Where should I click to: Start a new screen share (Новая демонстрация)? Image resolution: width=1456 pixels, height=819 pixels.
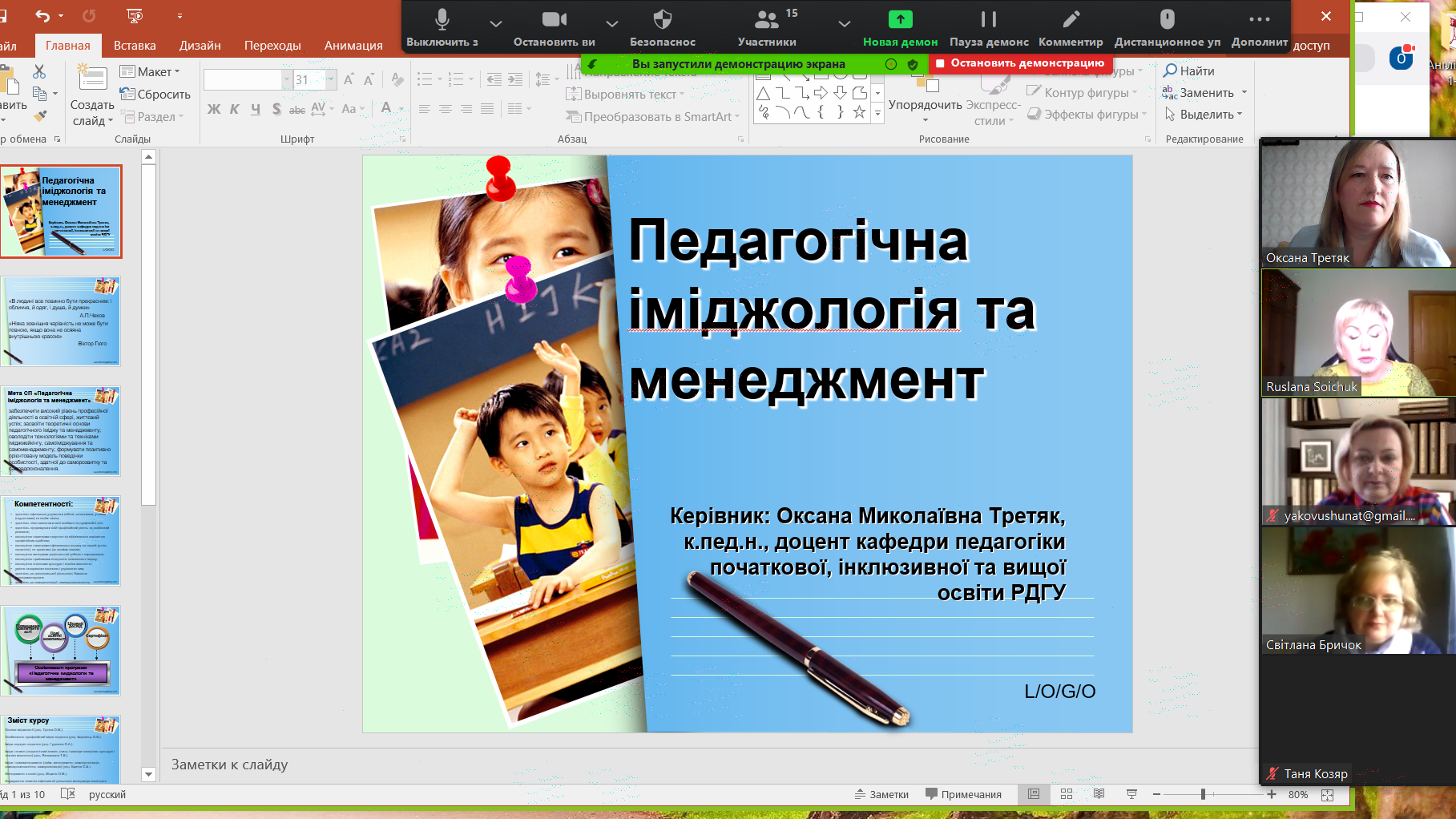coord(900,27)
